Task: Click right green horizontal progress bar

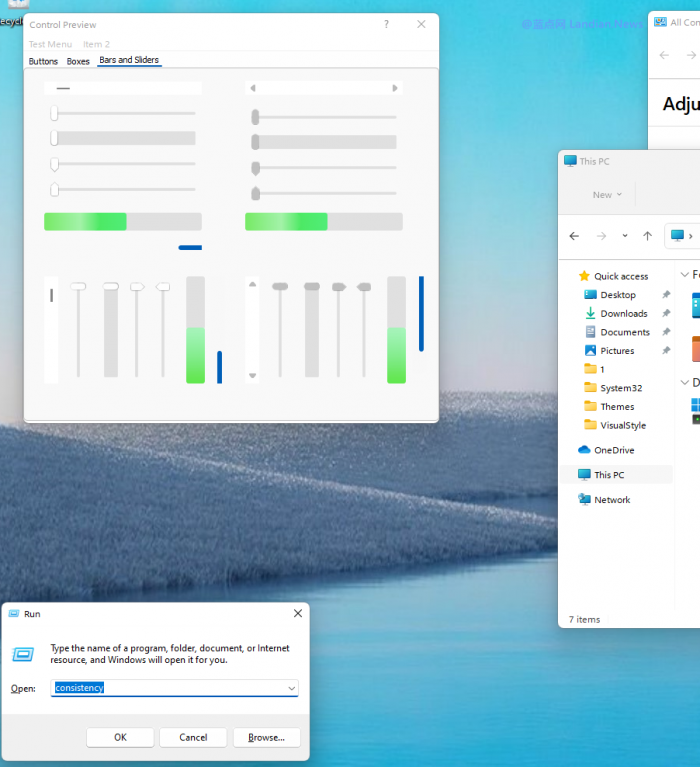Action: 324,222
